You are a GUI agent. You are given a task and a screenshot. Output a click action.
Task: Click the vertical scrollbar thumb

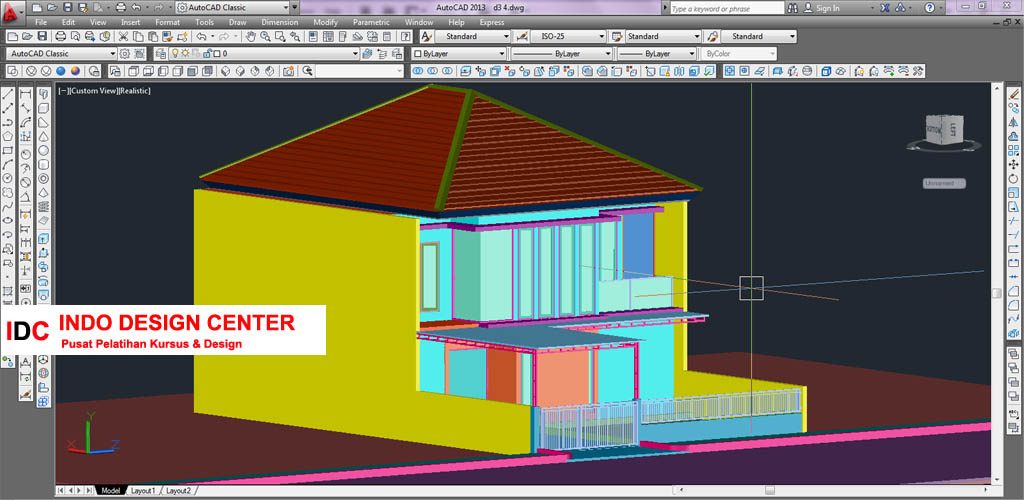coord(995,292)
